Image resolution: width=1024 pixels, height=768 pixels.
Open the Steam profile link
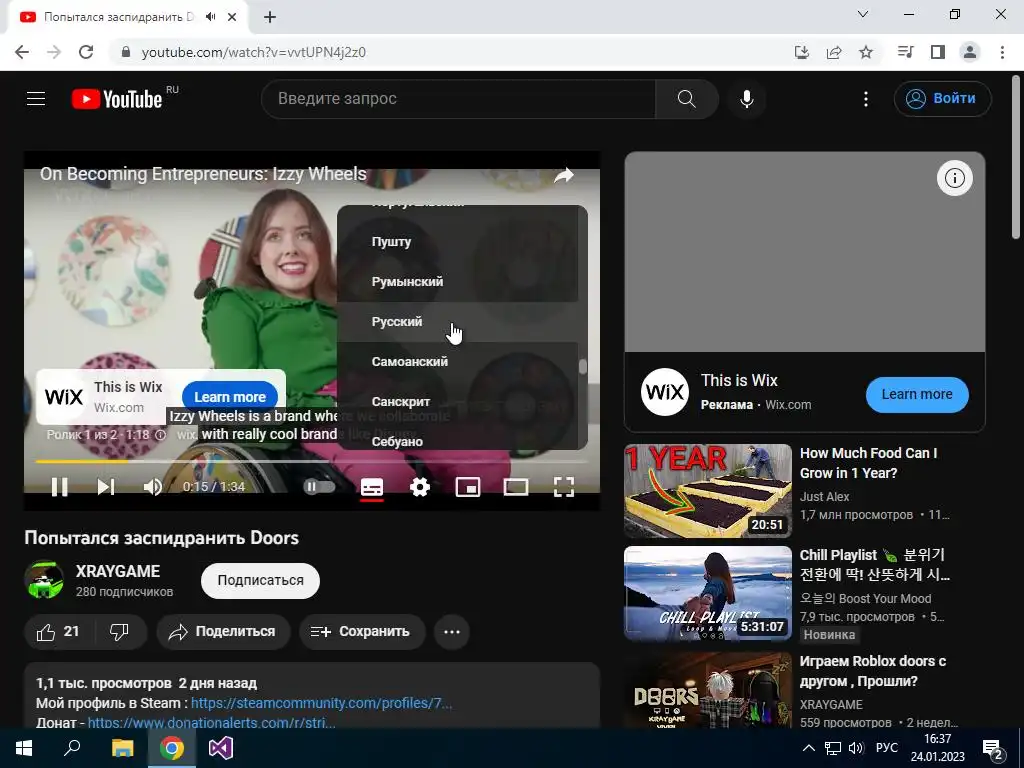[x=321, y=703]
